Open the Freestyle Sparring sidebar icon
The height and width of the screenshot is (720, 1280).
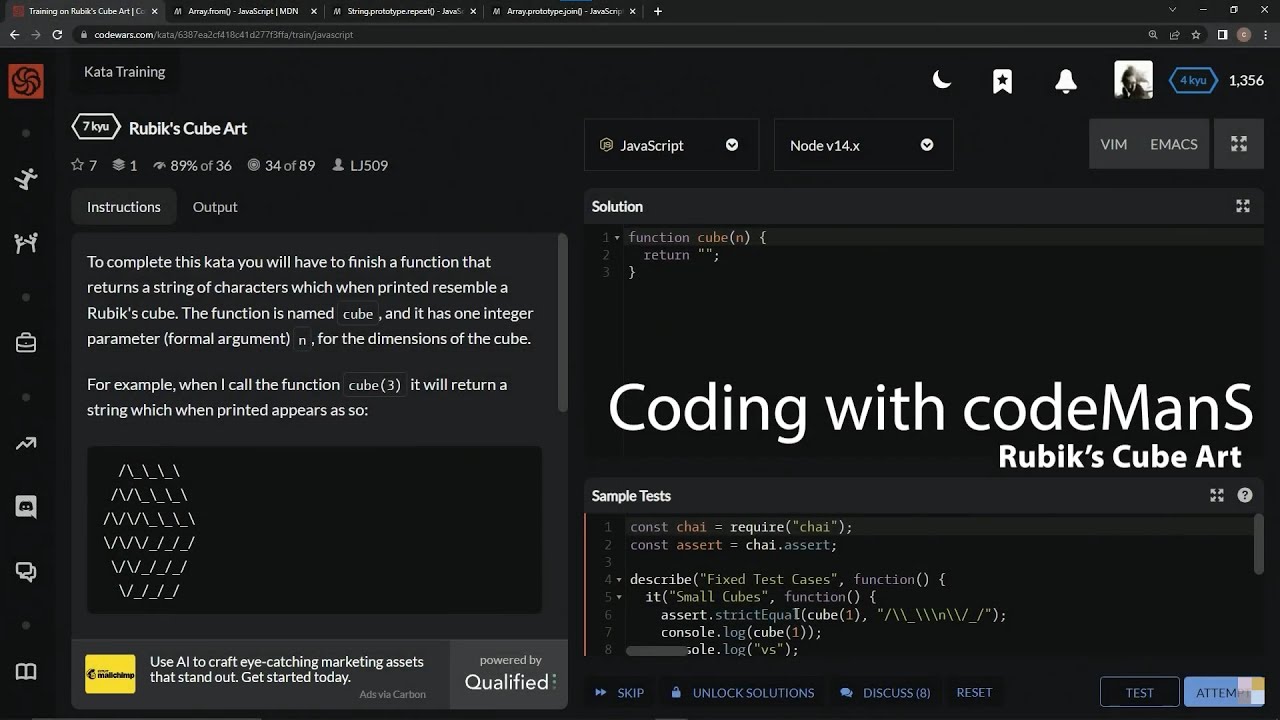[26, 242]
